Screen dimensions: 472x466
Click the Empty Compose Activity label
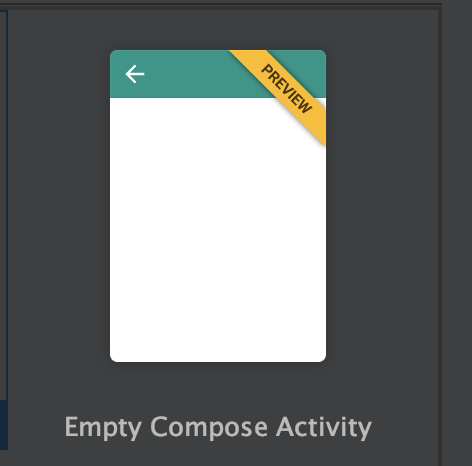pyautogui.click(x=218, y=427)
